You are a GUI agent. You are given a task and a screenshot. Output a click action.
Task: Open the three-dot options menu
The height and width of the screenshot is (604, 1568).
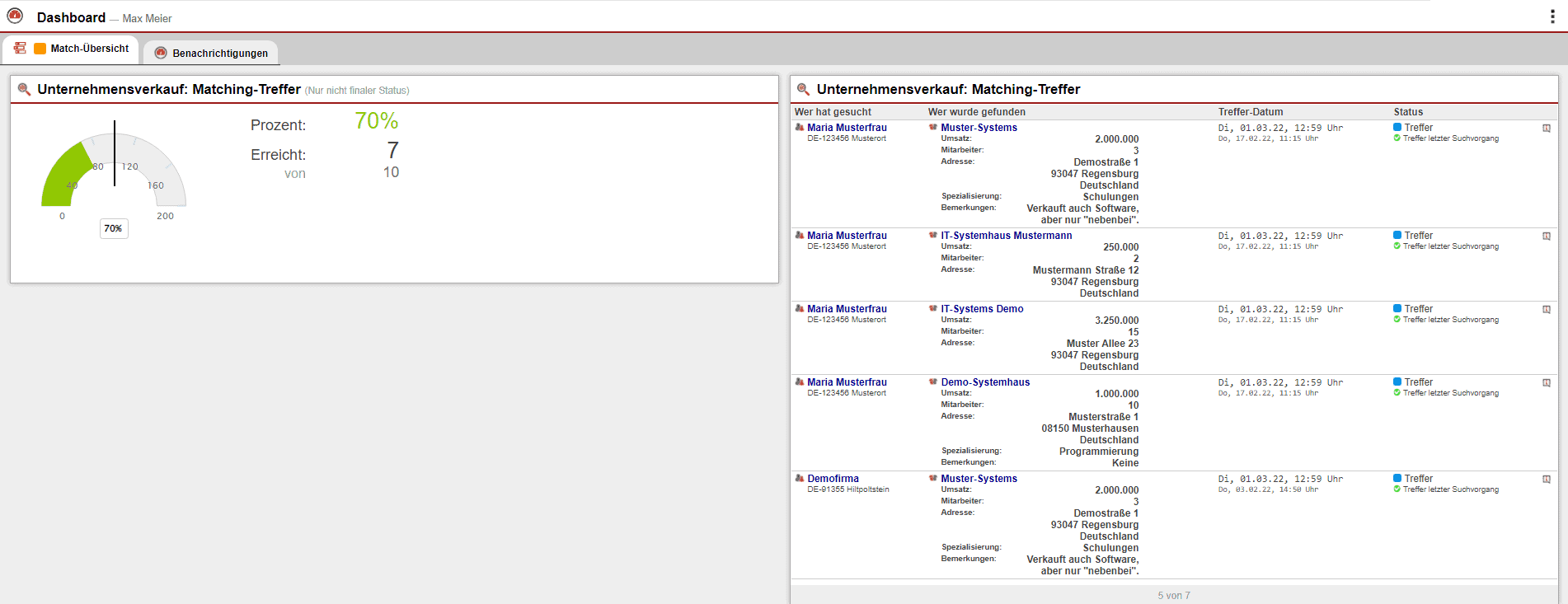1552,16
